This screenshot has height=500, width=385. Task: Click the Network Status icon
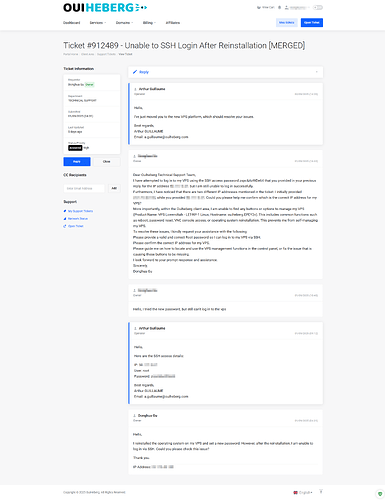65,219
